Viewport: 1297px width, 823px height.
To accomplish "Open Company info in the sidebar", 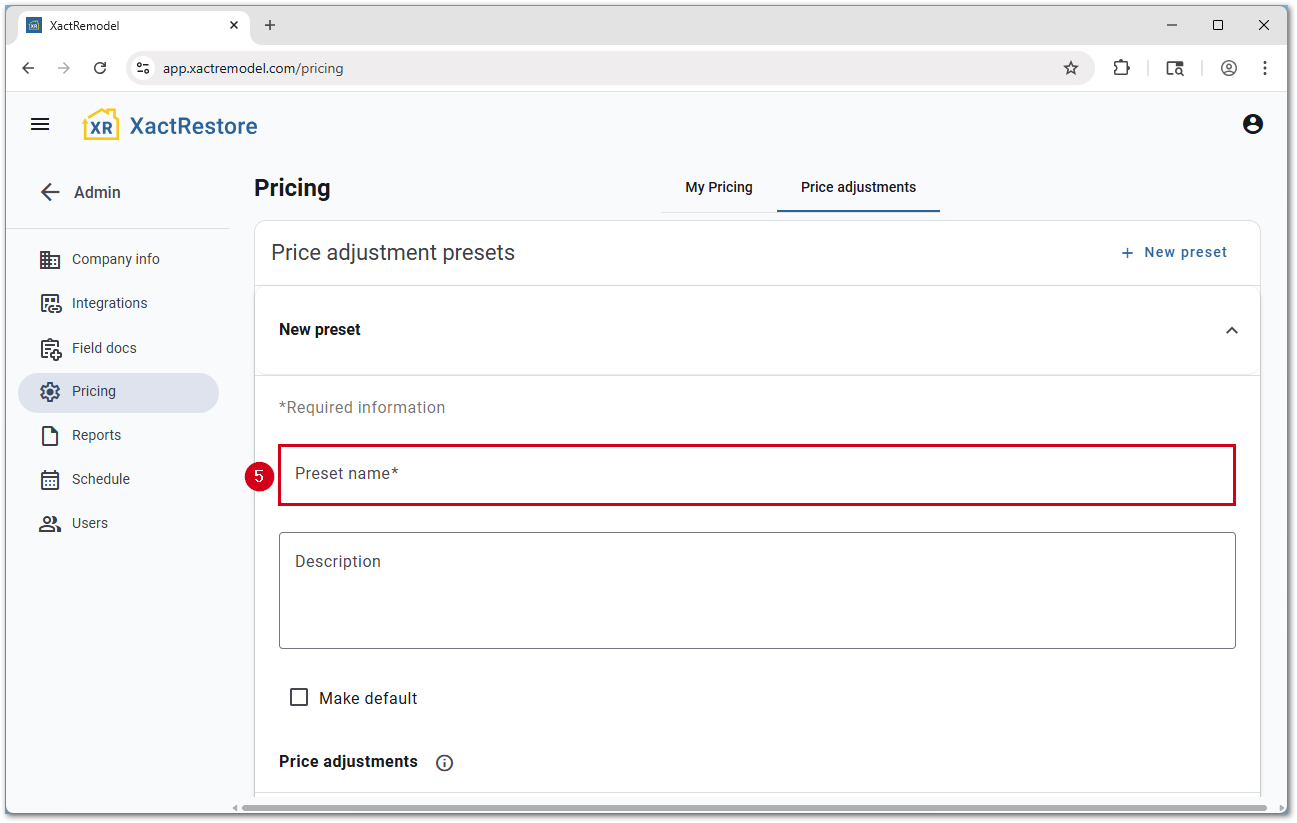I will 115,259.
